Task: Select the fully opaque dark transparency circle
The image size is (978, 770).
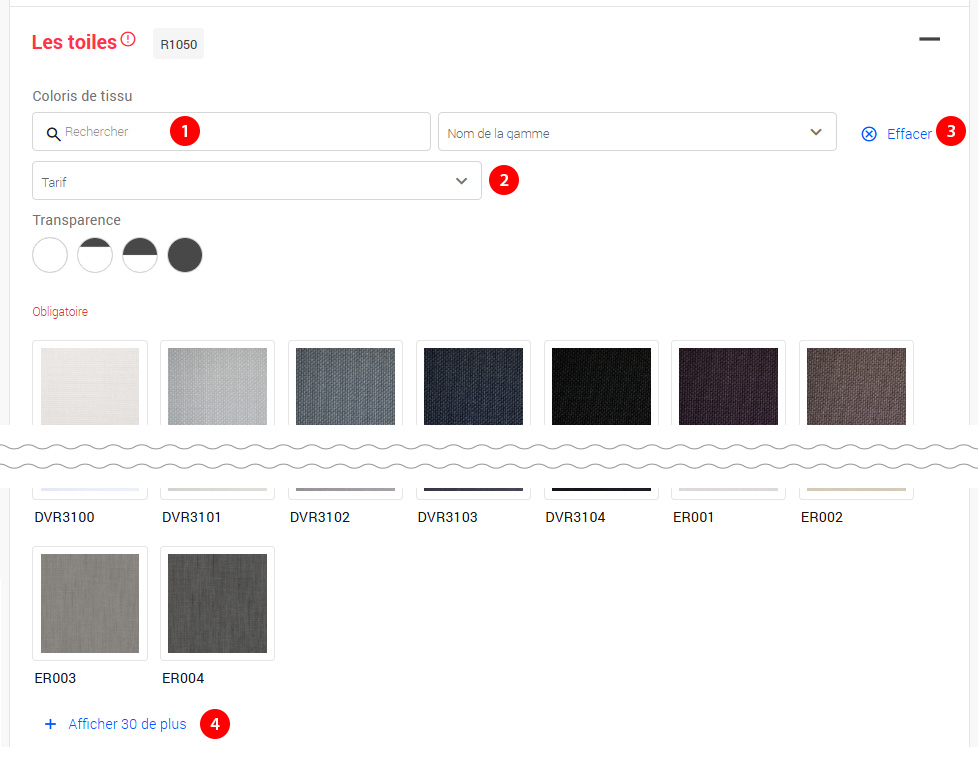Action: pyautogui.click(x=185, y=255)
